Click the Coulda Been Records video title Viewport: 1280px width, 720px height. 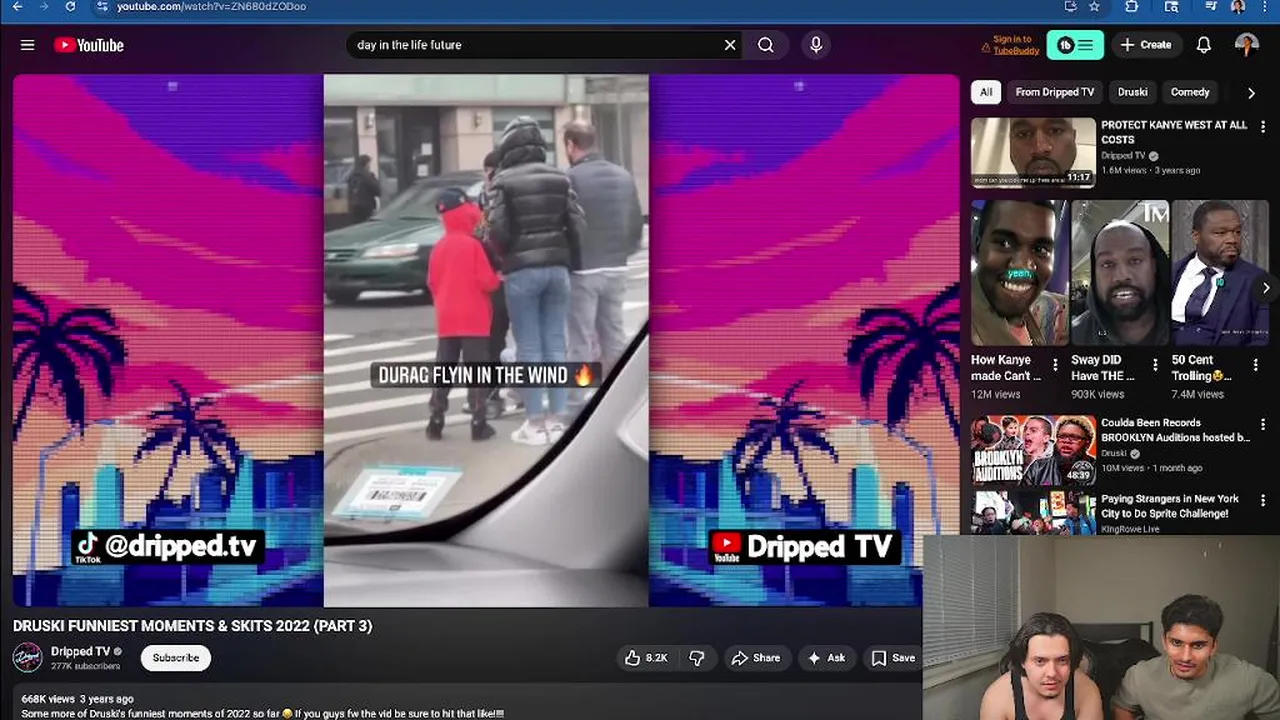[x=1175, y=430]
